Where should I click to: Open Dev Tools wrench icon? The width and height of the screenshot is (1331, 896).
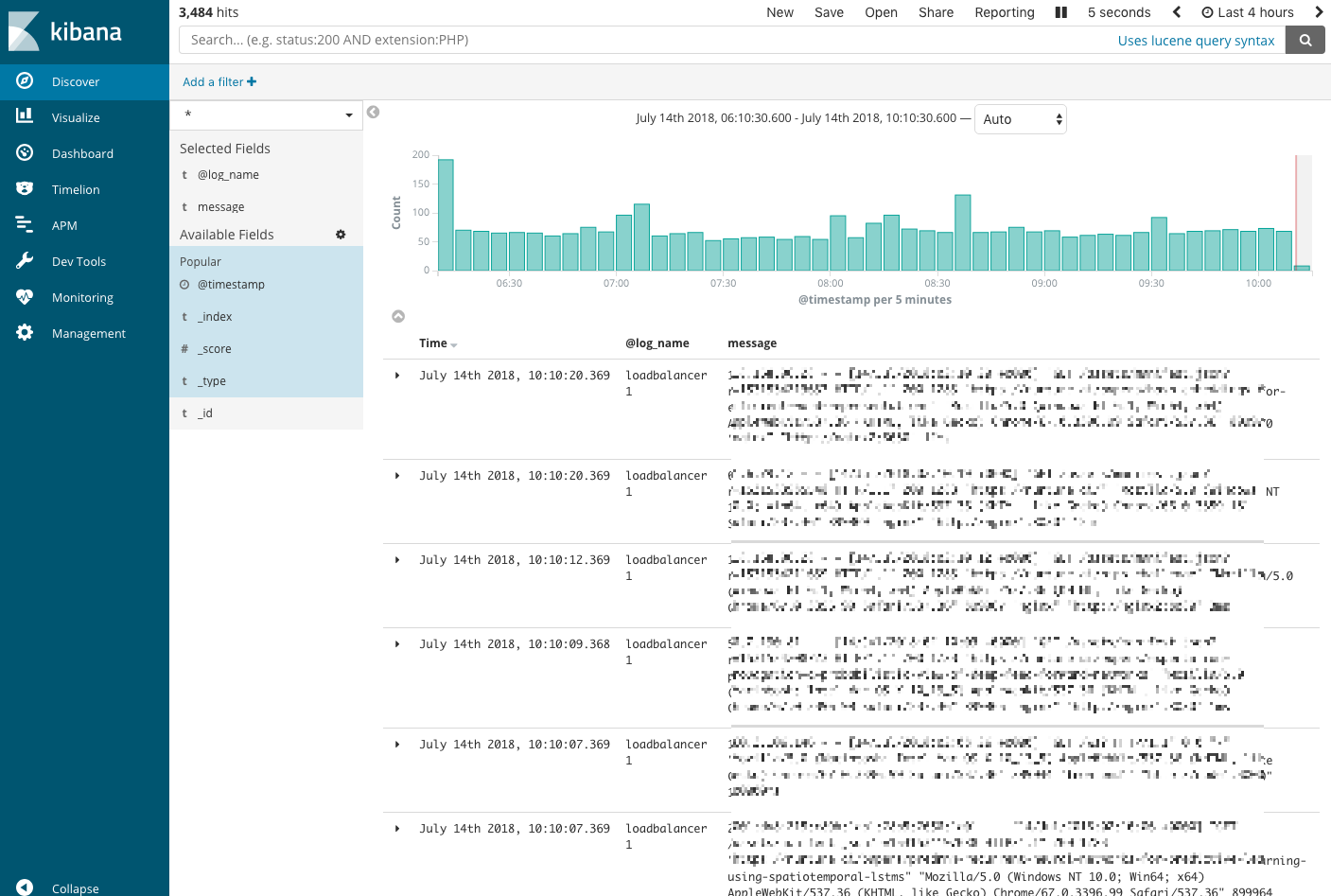pos(25,260)
